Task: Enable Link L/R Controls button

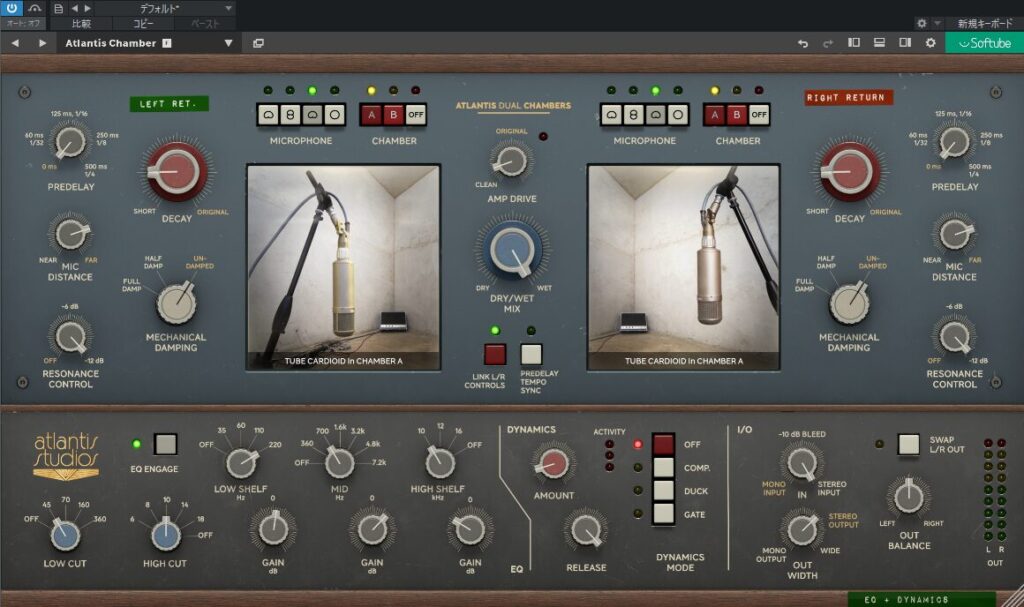Action: 495,353
